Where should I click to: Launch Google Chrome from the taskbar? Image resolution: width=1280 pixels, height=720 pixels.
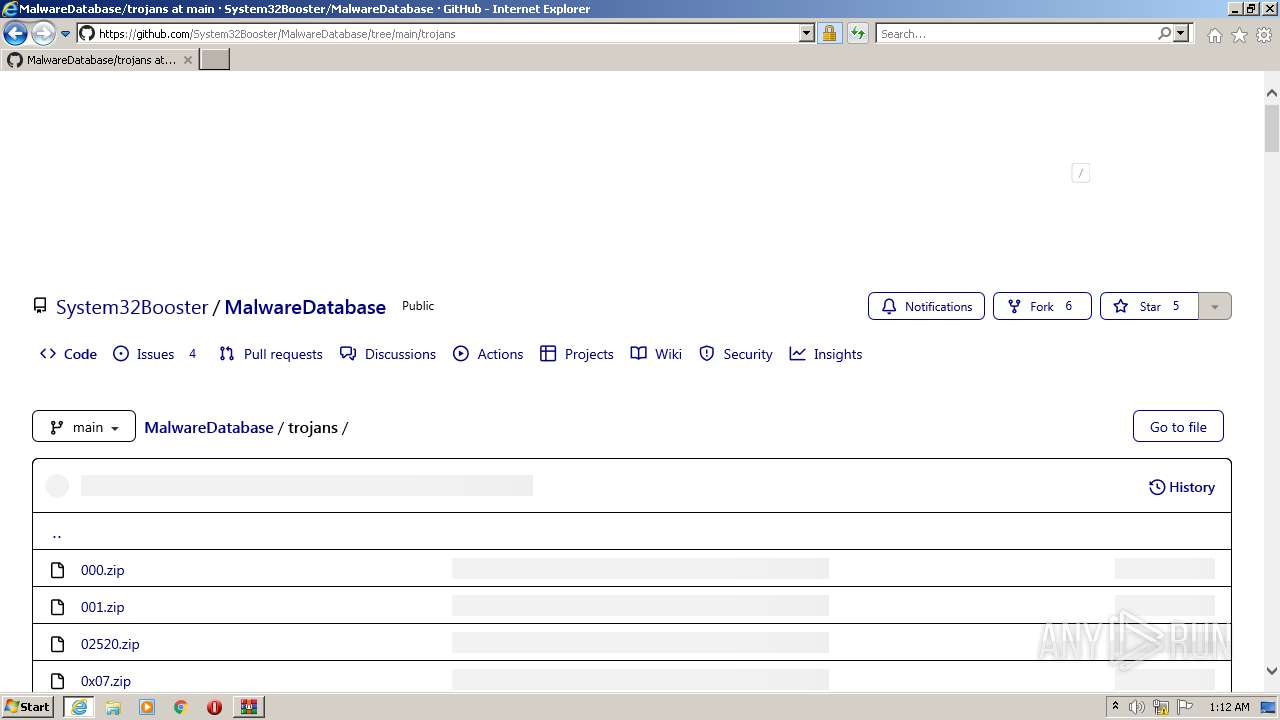pos(181,707)
